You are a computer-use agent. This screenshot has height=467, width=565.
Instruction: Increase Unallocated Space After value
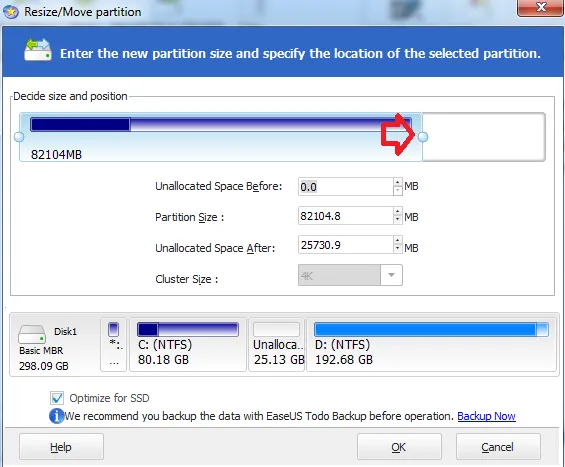pyautogui.click(x=397, y=240)
